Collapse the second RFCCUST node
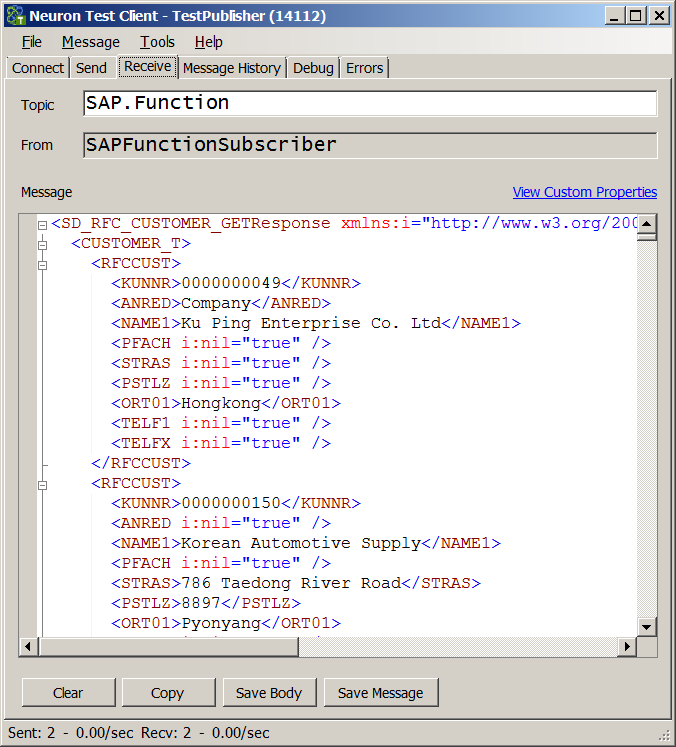This screenshot has width=676, height=747. pyautogui.click(x=42, y=485)
